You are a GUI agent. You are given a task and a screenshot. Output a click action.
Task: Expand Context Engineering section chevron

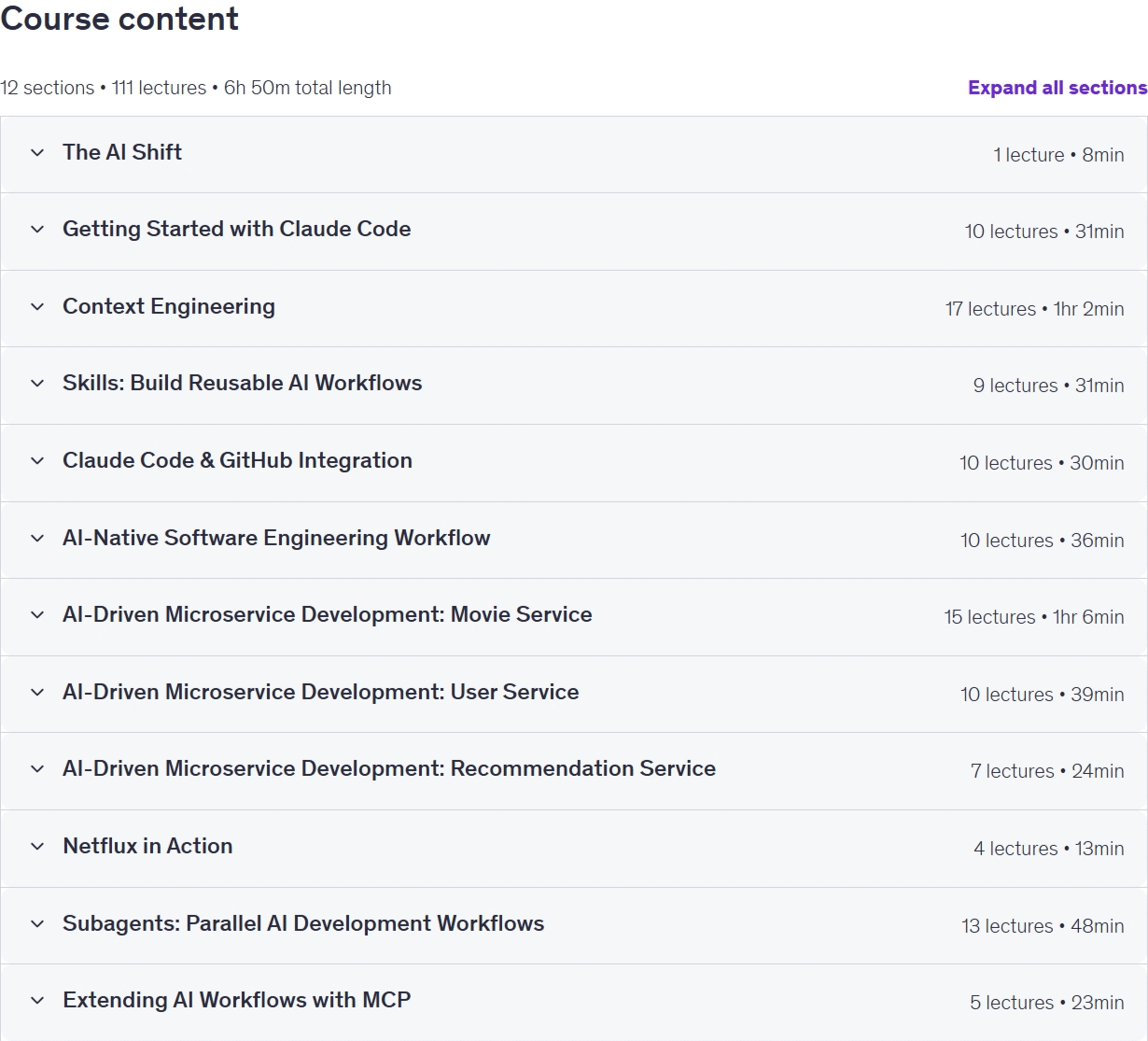click(x=37, y=307)
